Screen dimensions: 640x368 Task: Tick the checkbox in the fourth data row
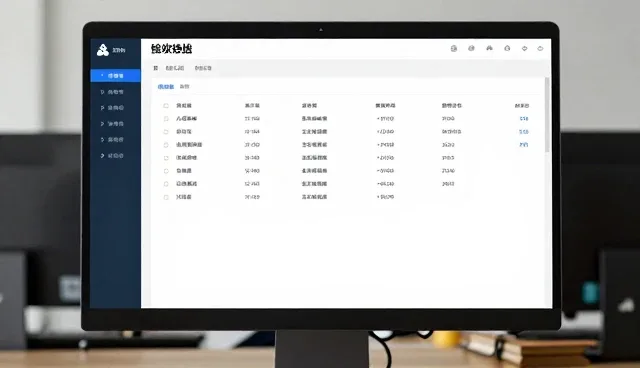tap(166, 158)
